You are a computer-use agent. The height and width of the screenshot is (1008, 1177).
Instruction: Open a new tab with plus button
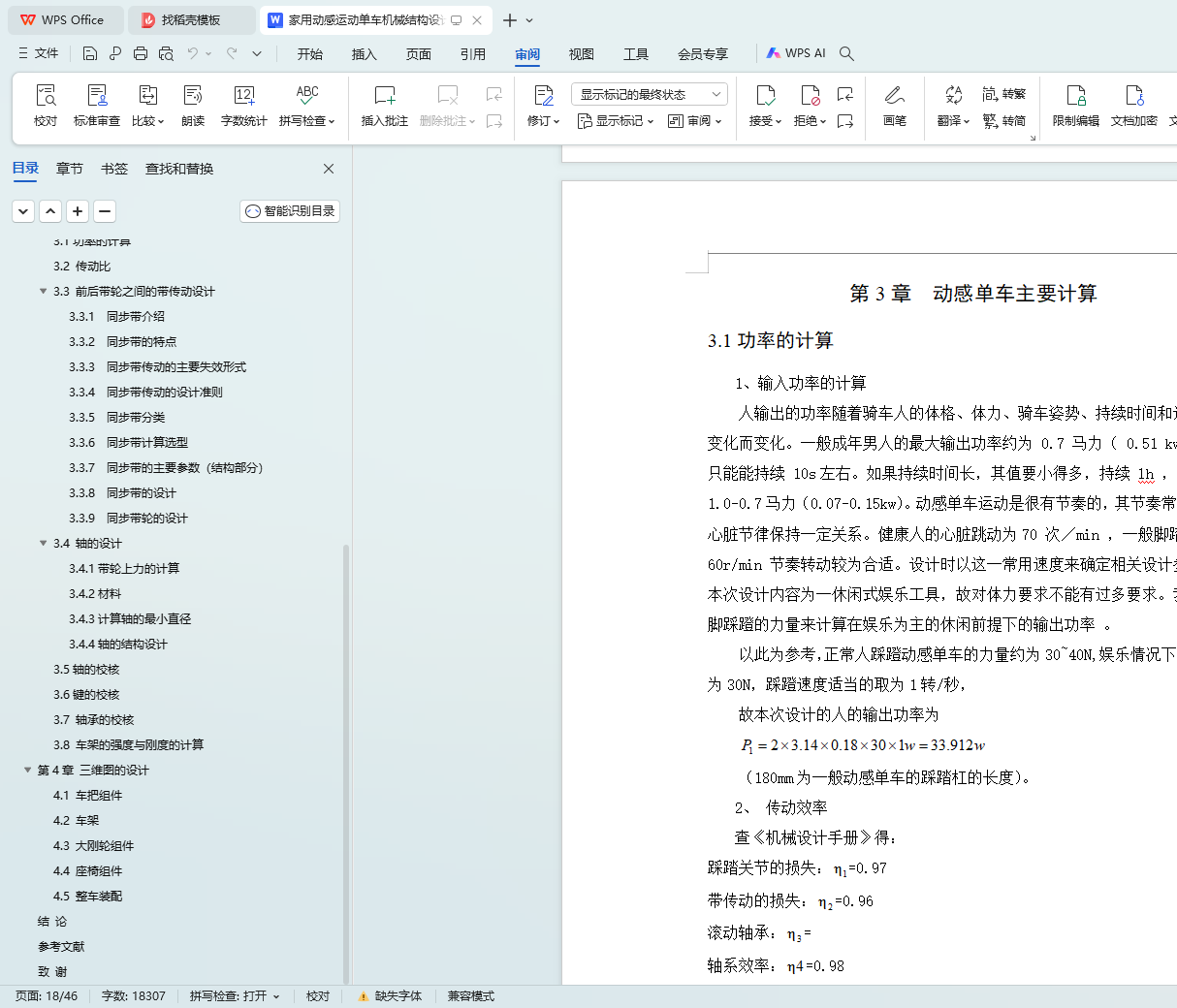[x=510, y=20]
